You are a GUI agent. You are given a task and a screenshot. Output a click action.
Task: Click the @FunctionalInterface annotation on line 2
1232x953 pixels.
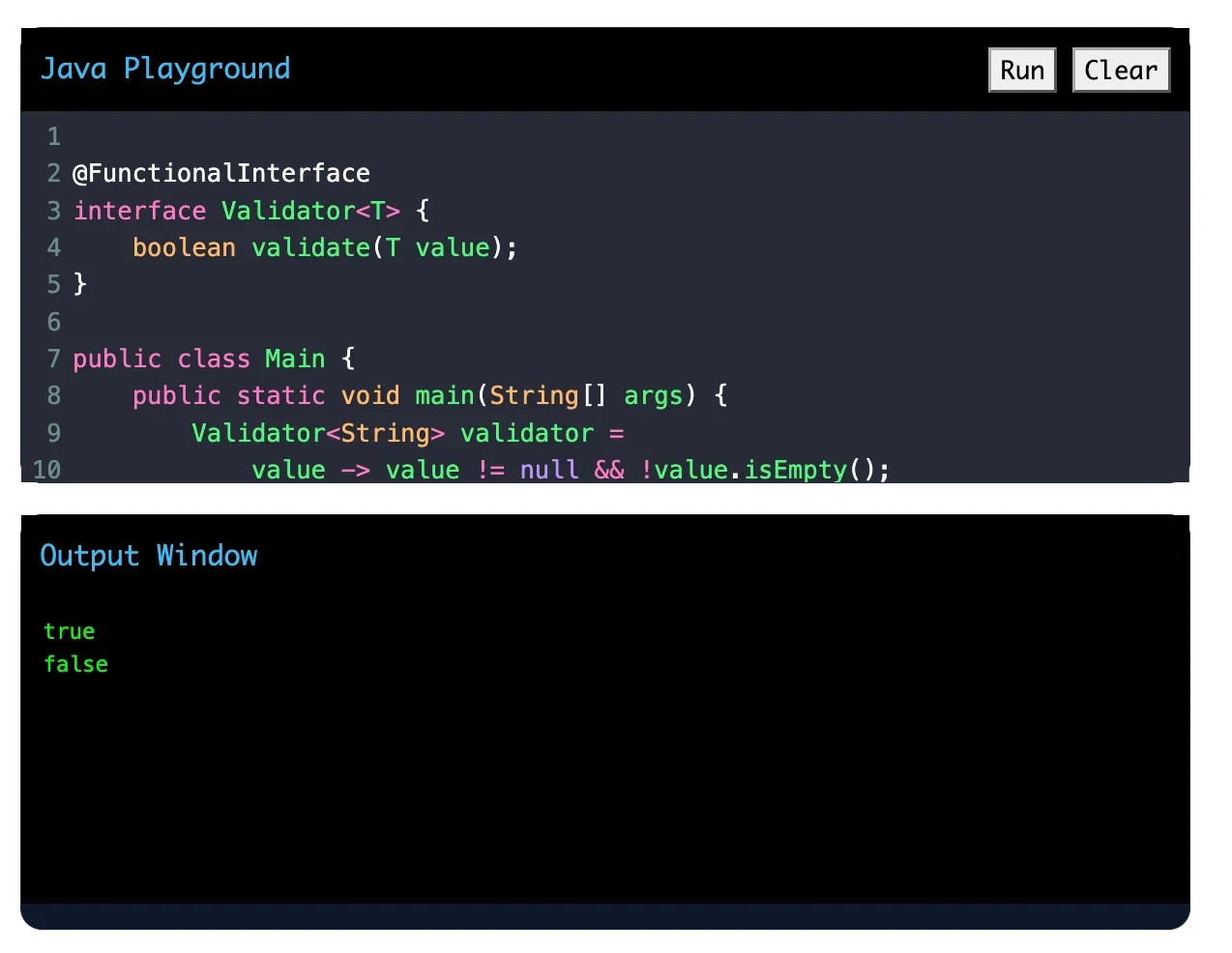point(221,173)
